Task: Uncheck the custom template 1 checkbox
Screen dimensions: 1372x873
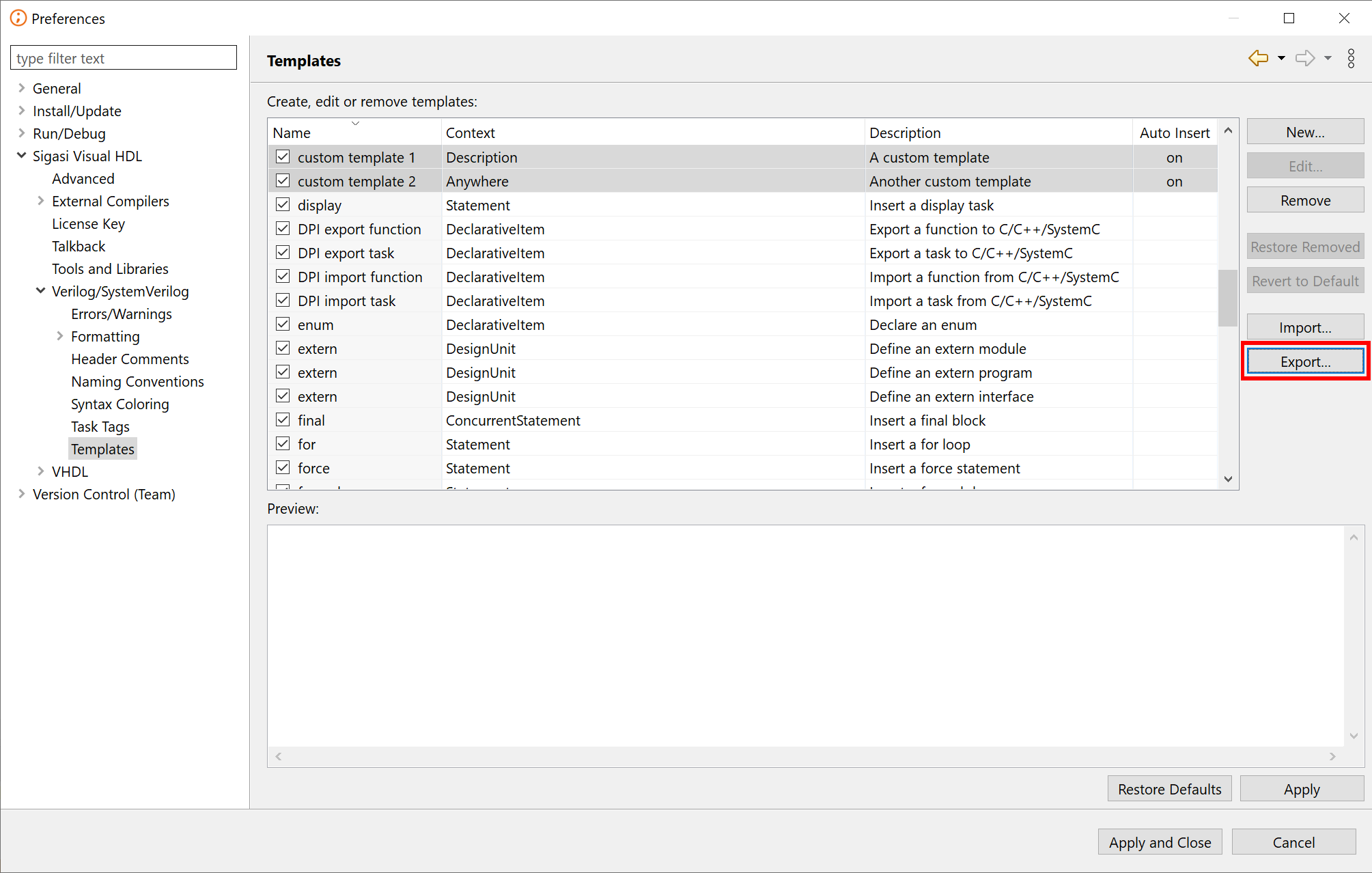Action: click(283, 157)
